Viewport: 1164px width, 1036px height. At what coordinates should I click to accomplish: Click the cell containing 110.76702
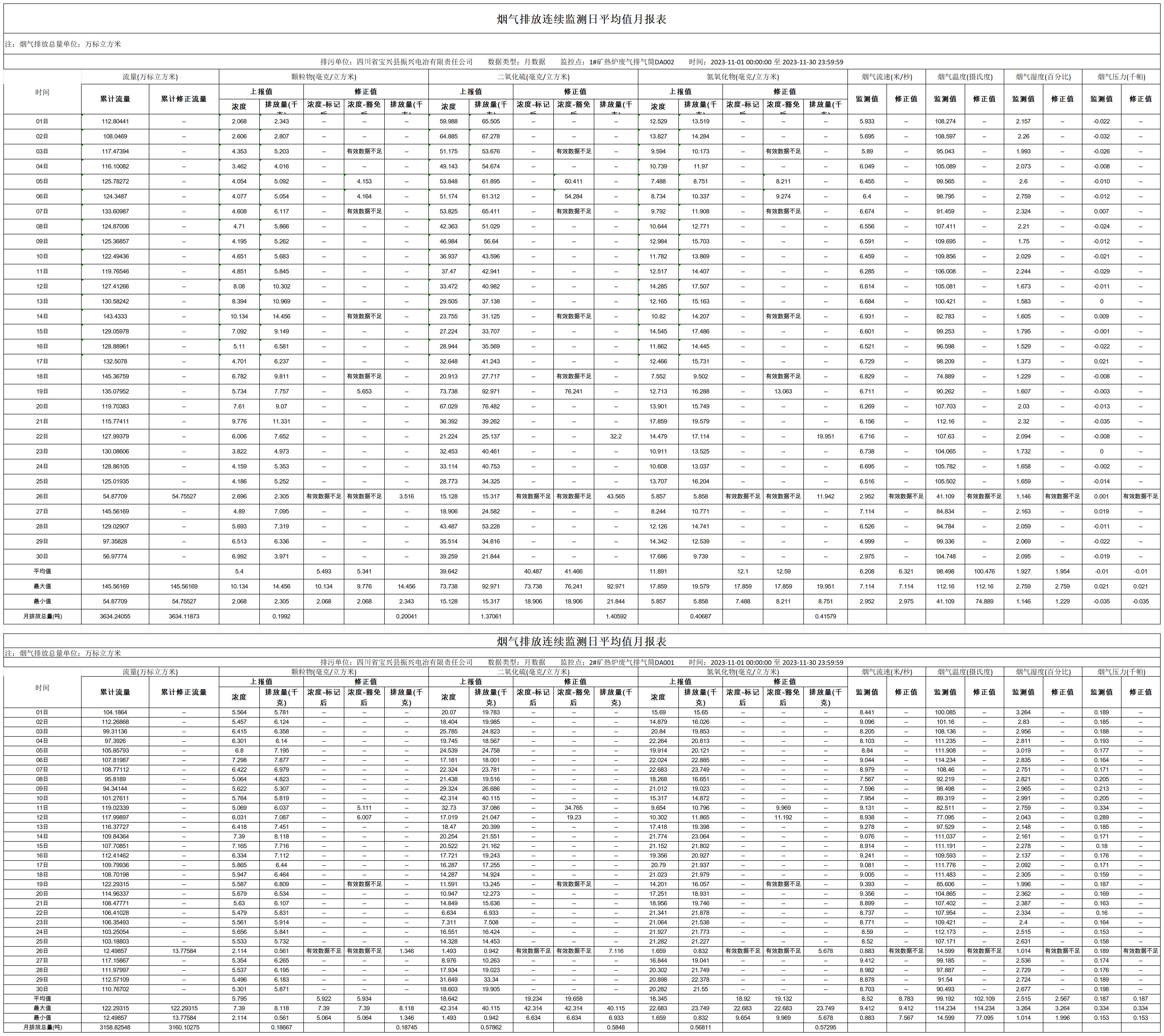tap(115, 989)
